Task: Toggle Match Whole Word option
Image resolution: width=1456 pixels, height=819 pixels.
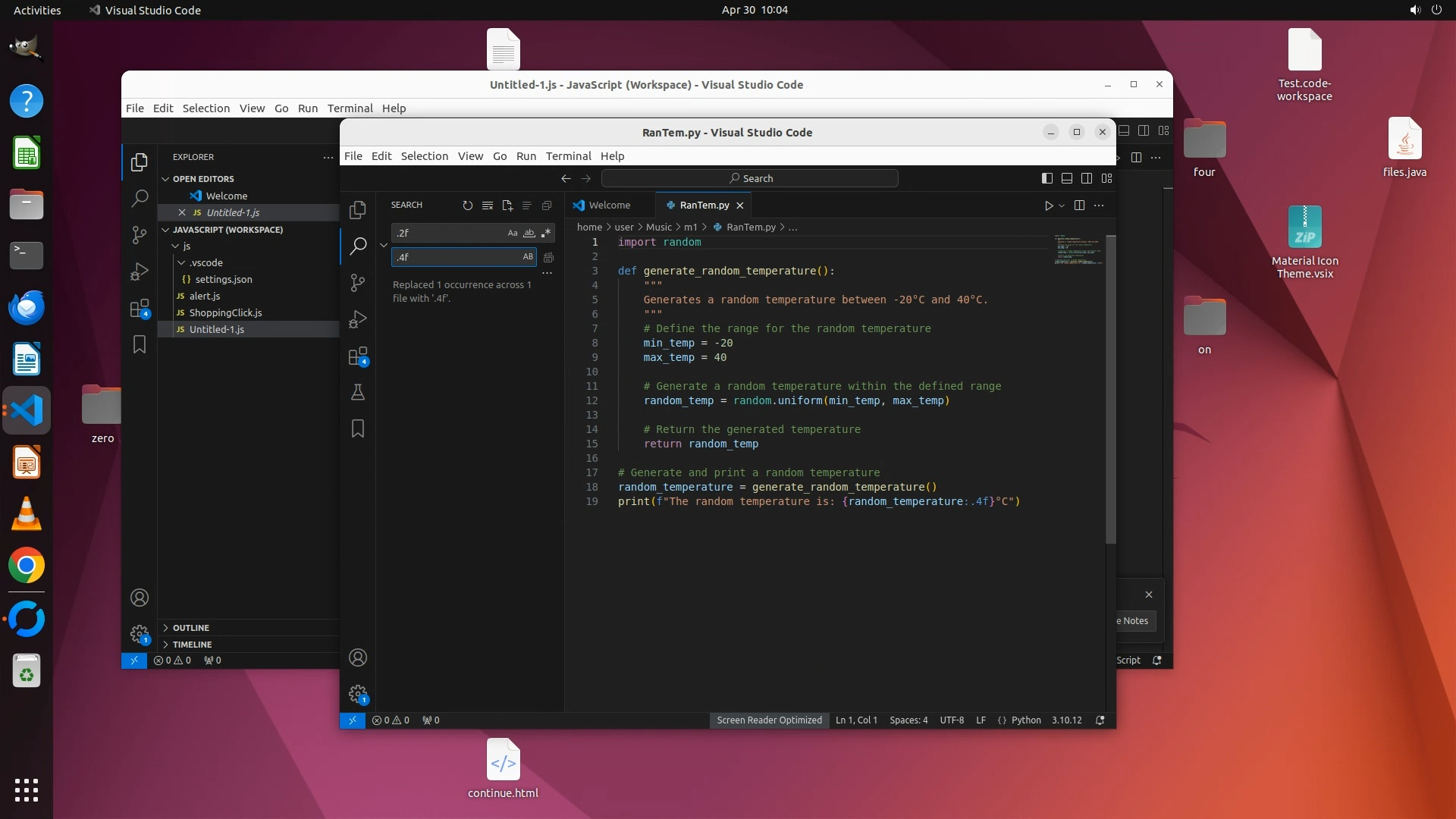Action: point(529,233)
